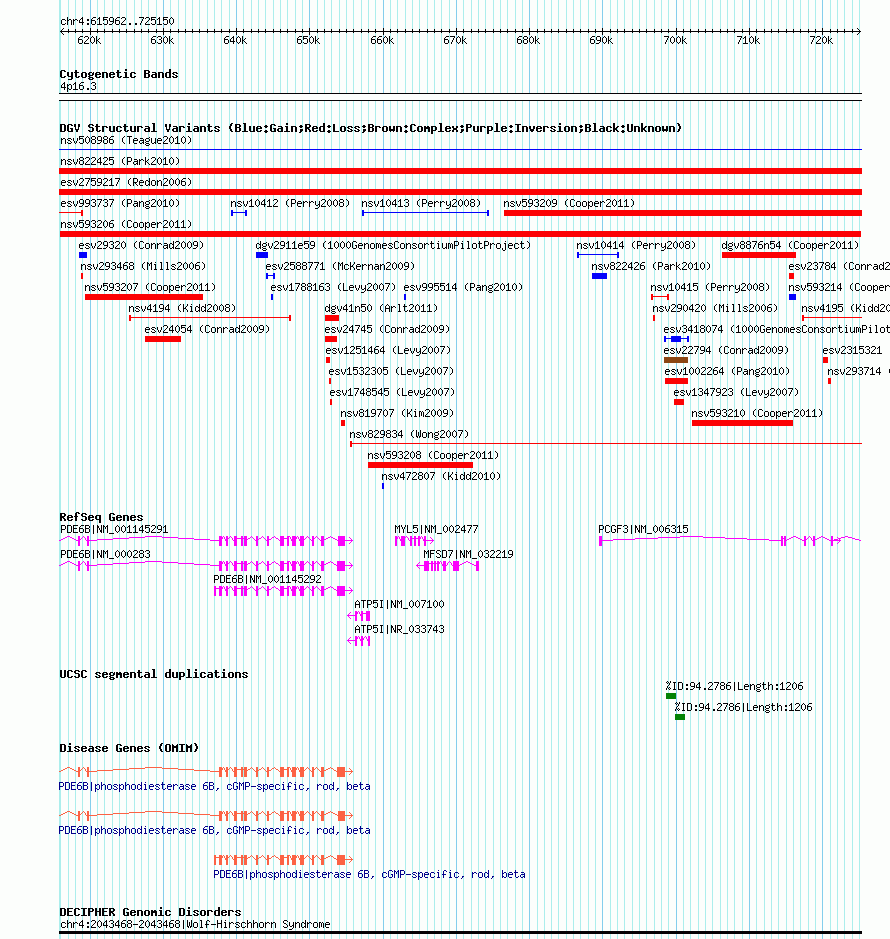This screenshot has height=939, width=890.
Task: Click the 700k tick on the ruler
Action: [675, 40]
